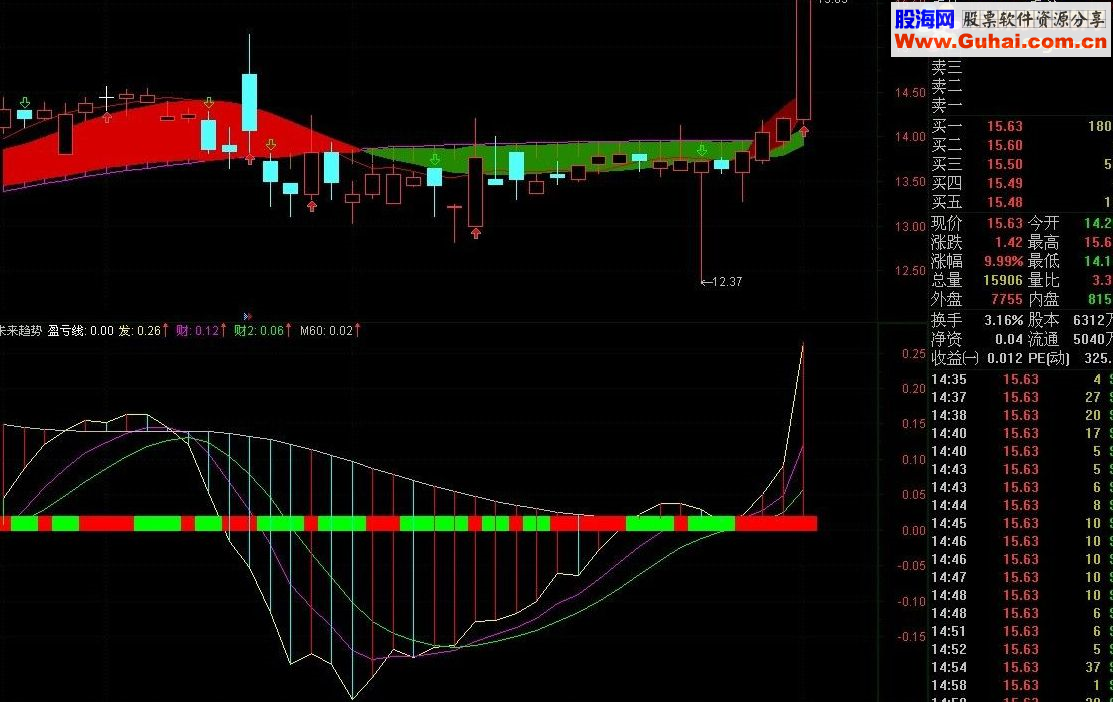Viewport: 1113px width, 702px height.
Task: Select the 14:45 trade tick row
Action: coord(1021,523)
